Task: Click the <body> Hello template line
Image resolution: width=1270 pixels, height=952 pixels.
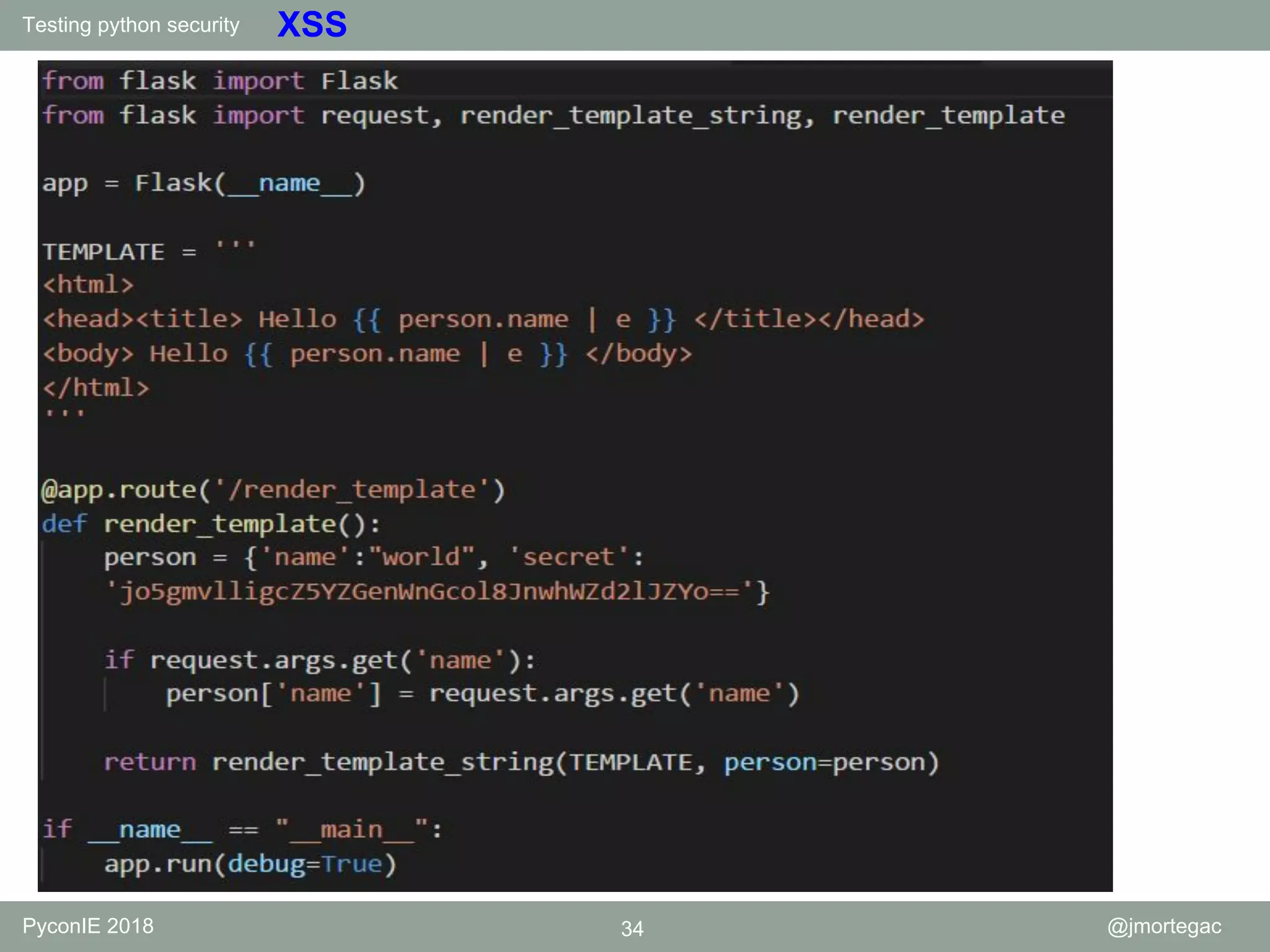Action: click(367, 354)
